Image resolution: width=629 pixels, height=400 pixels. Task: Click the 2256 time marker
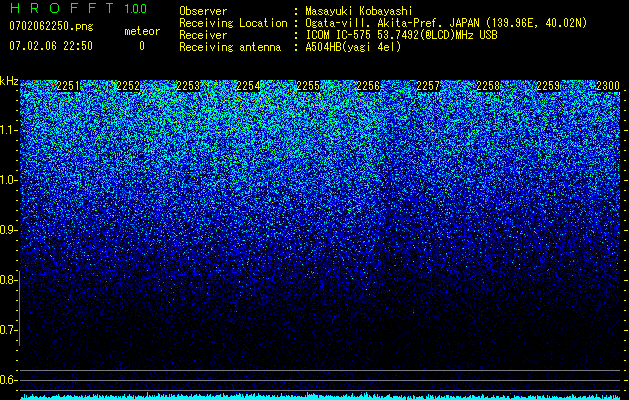coord(368,86)
